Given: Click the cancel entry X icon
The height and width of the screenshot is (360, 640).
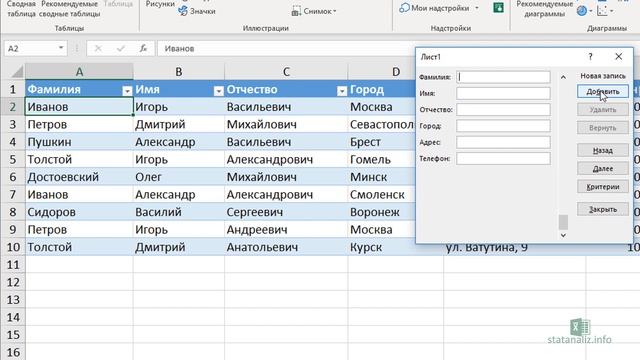Looking at the screenshot, I should pyautogui.click(x=98, y=49).
